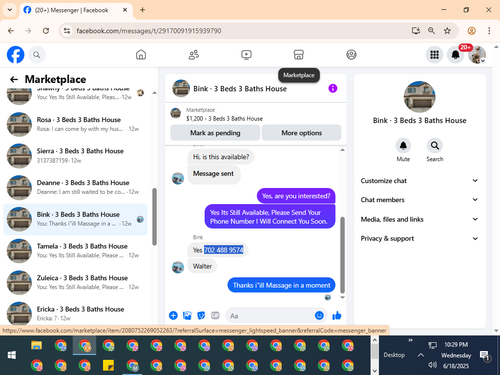Expand Media, files and links section
The image size is (500, 375).
[419, 219]
